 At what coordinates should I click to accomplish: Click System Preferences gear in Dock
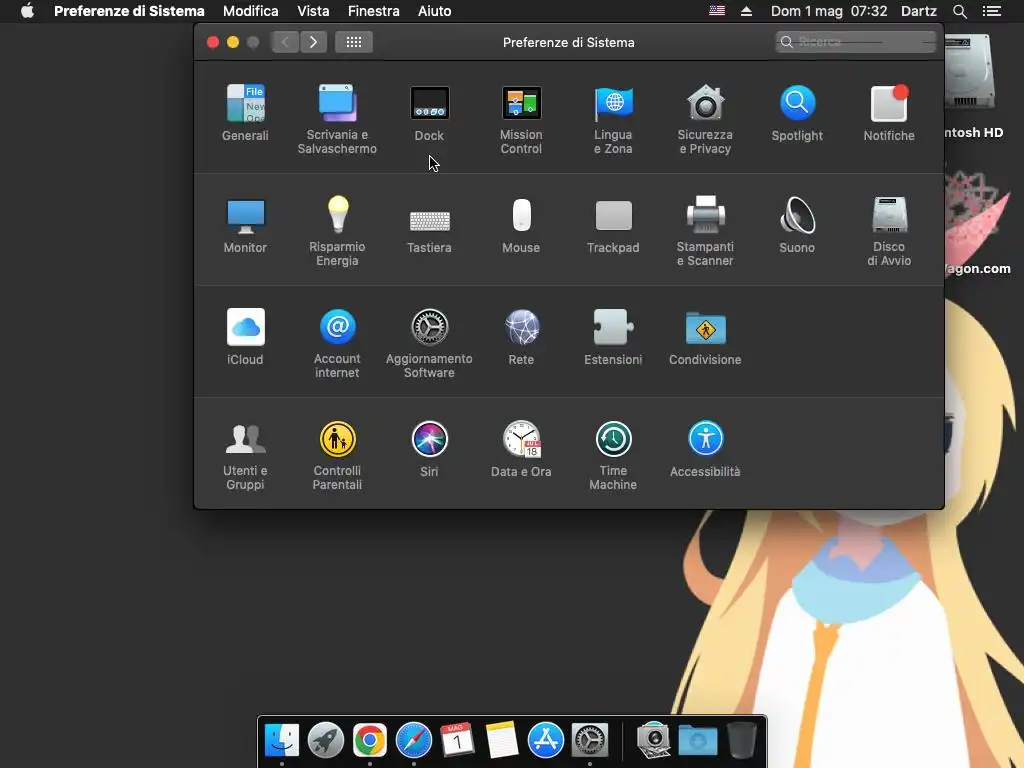coord(590,741)
